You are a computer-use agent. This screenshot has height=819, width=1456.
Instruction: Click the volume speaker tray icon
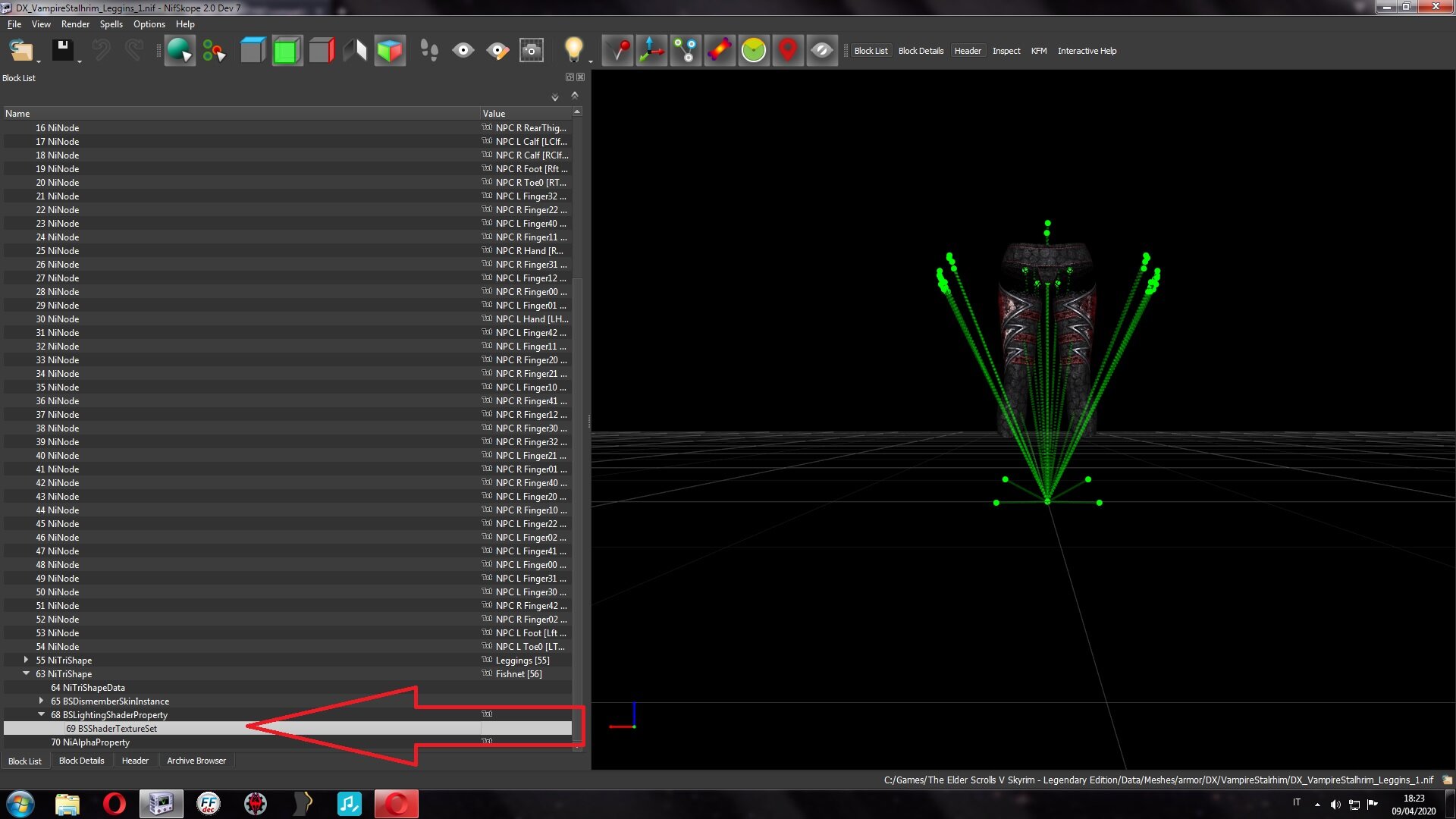(x=1335, y=805)
